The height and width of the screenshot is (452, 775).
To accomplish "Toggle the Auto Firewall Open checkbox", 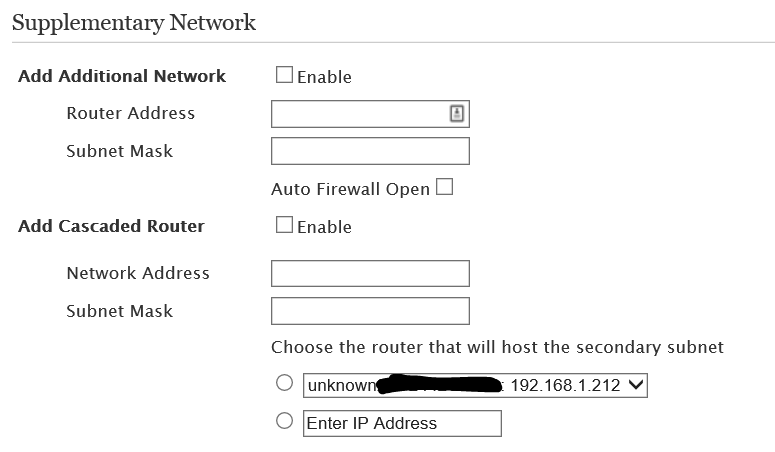I will (444, 187).
